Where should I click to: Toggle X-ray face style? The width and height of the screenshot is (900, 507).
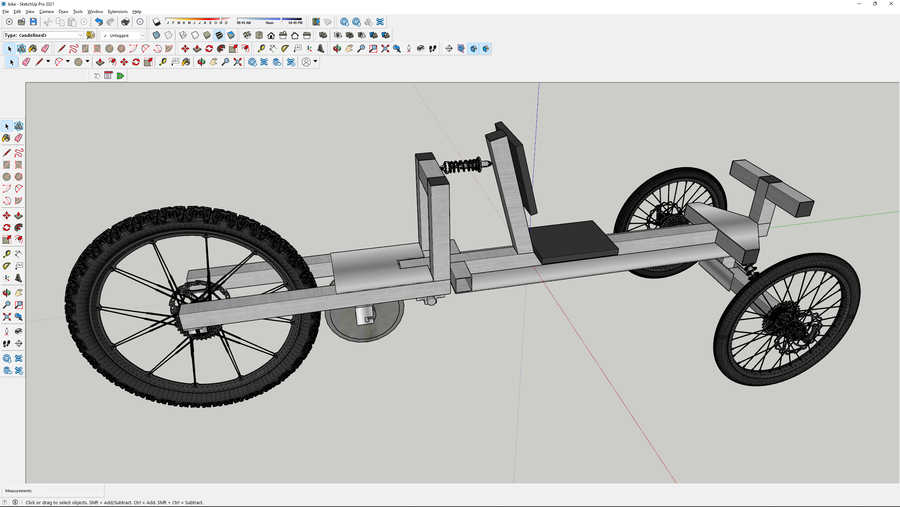(x=157, y=35)
